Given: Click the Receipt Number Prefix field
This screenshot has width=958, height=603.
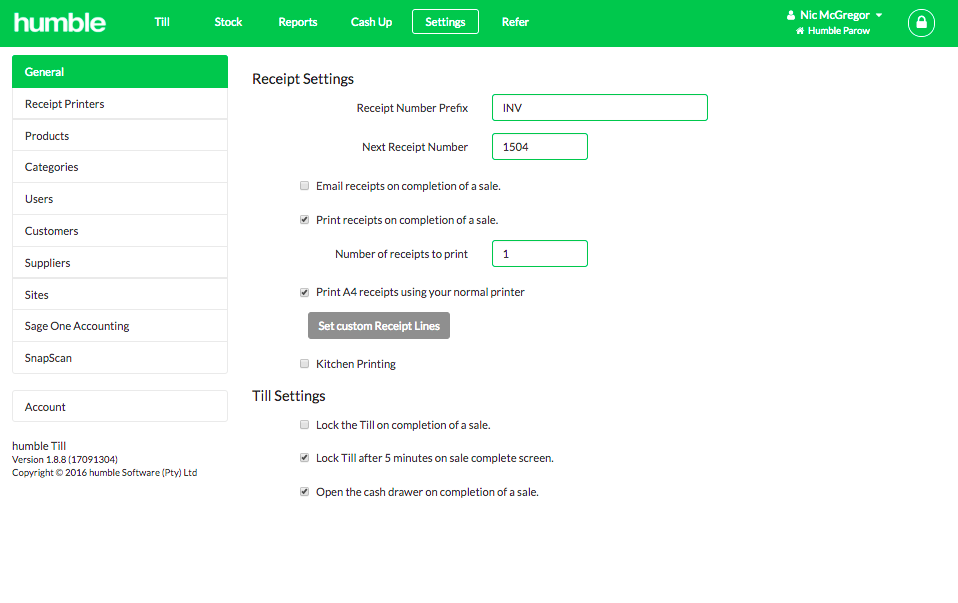Looking at the screenshot, I should 599,108.
